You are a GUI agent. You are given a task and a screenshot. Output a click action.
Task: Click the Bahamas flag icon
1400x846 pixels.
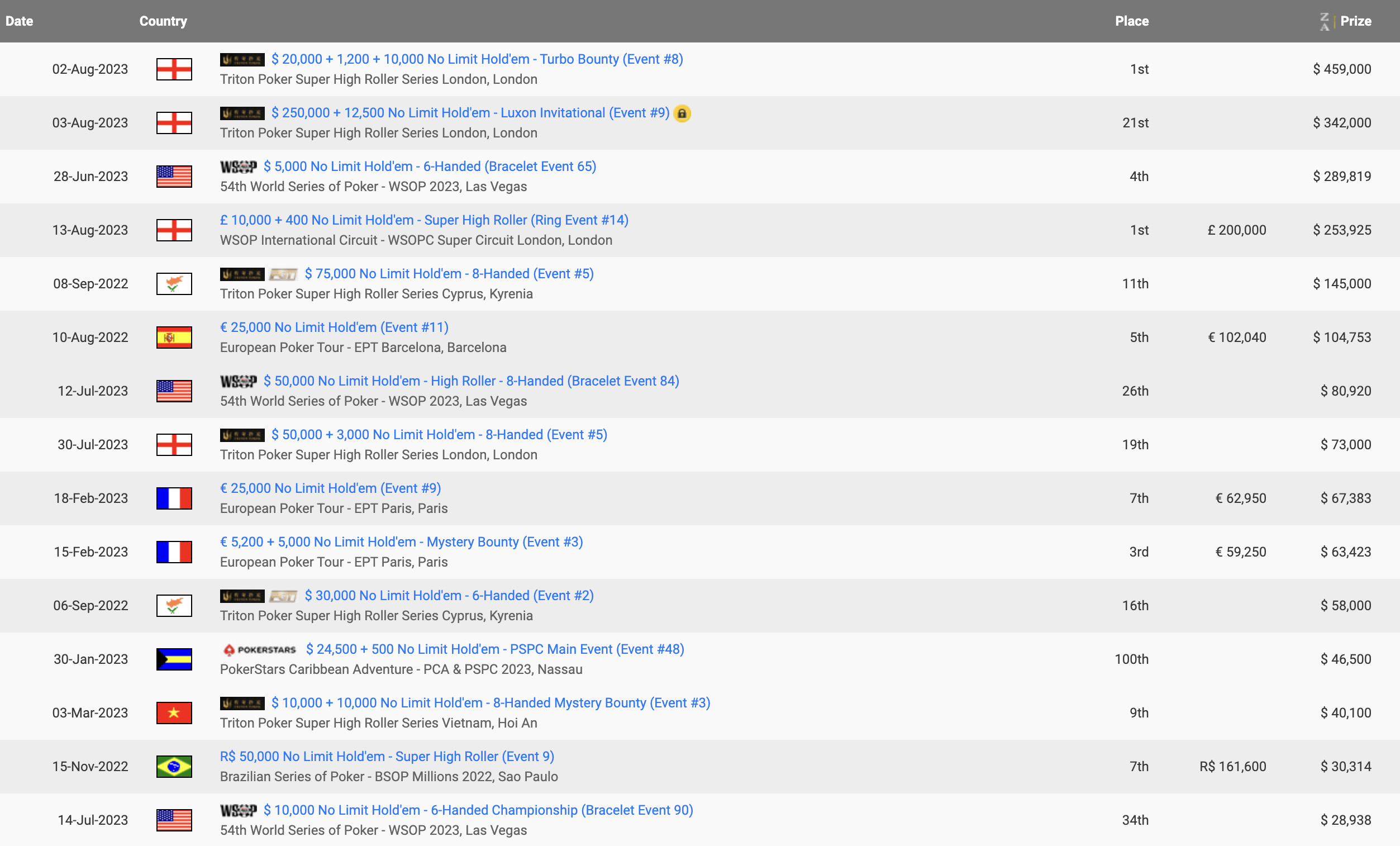(x=174, y=659)
